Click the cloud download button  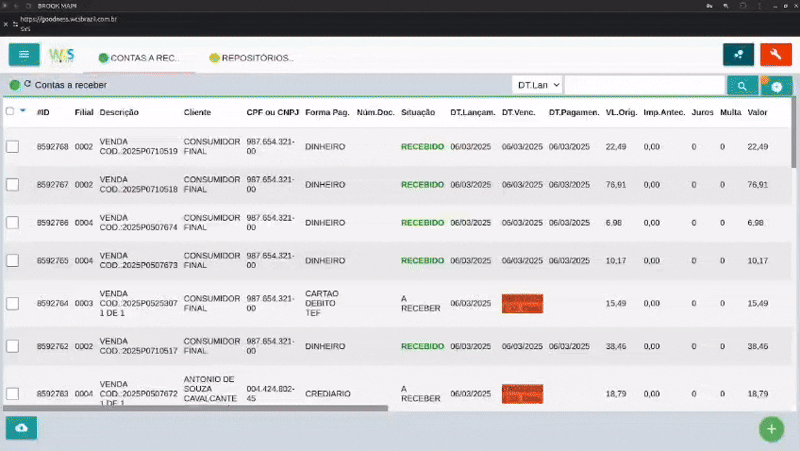click(21, 428)
